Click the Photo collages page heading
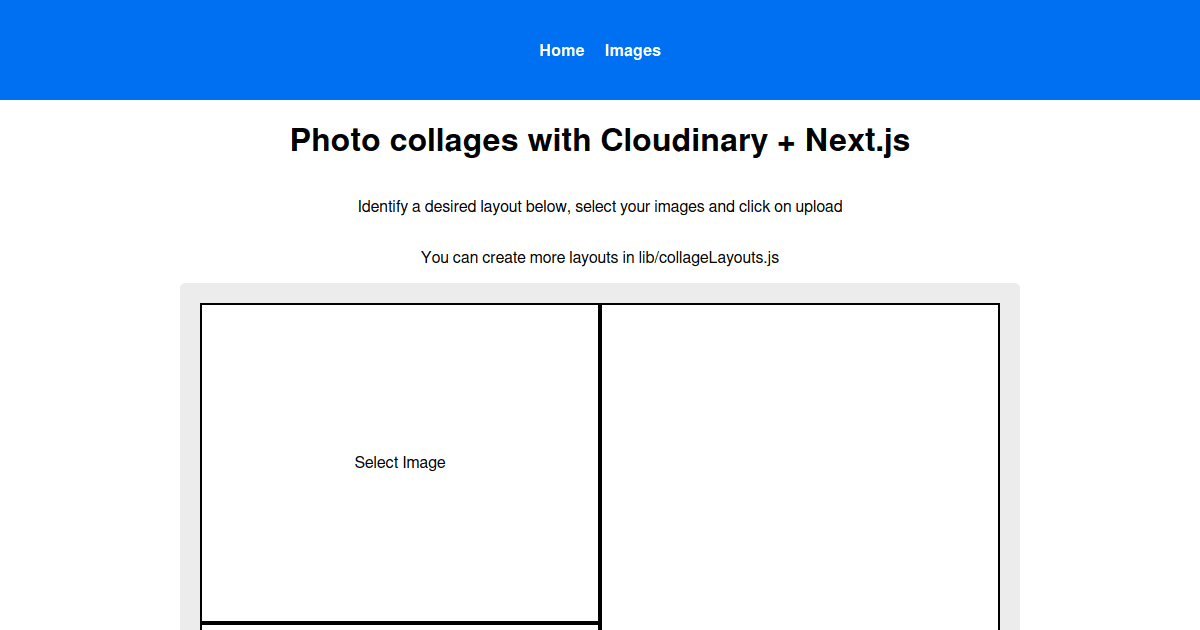Image resolution: width=1200 pixels, height=630 pixels. [599, 140]
